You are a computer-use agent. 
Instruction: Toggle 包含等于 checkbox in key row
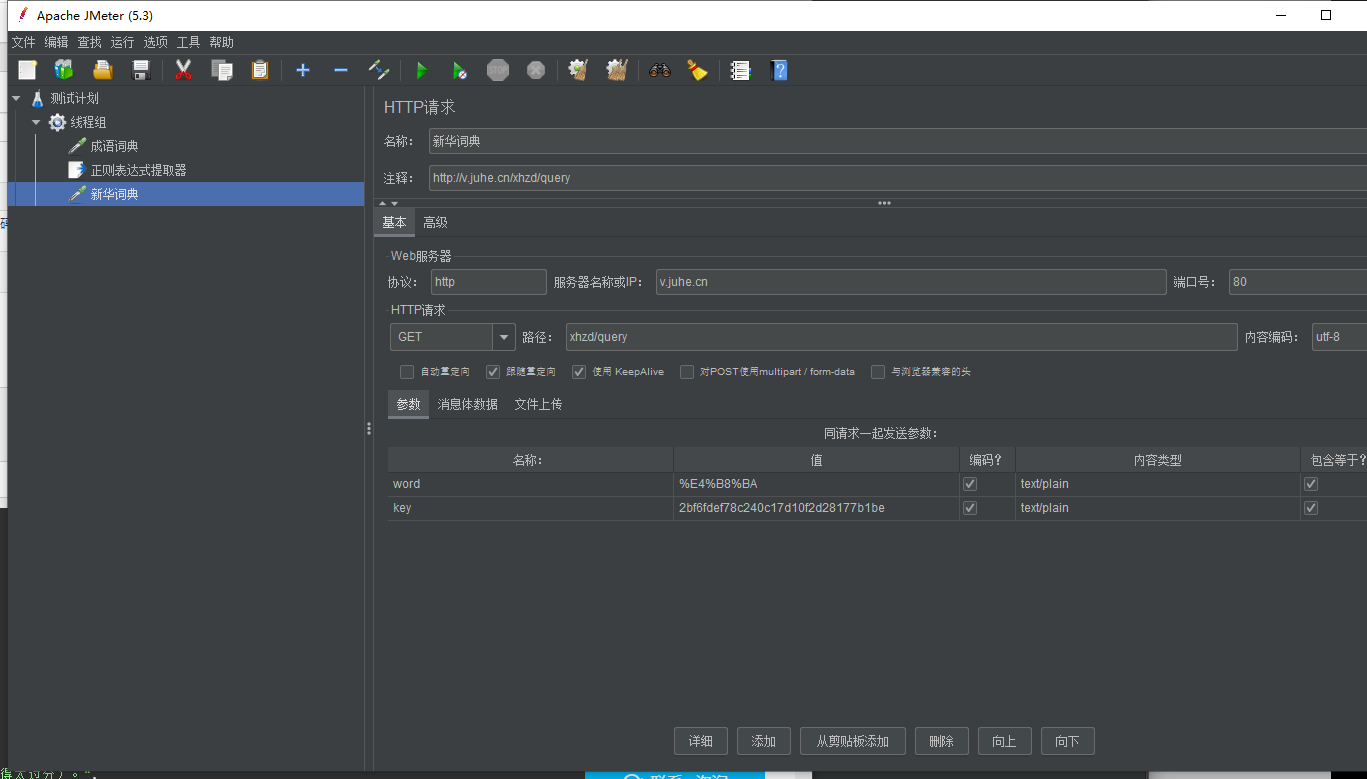pyautogui.click(x=1311, y=508)
